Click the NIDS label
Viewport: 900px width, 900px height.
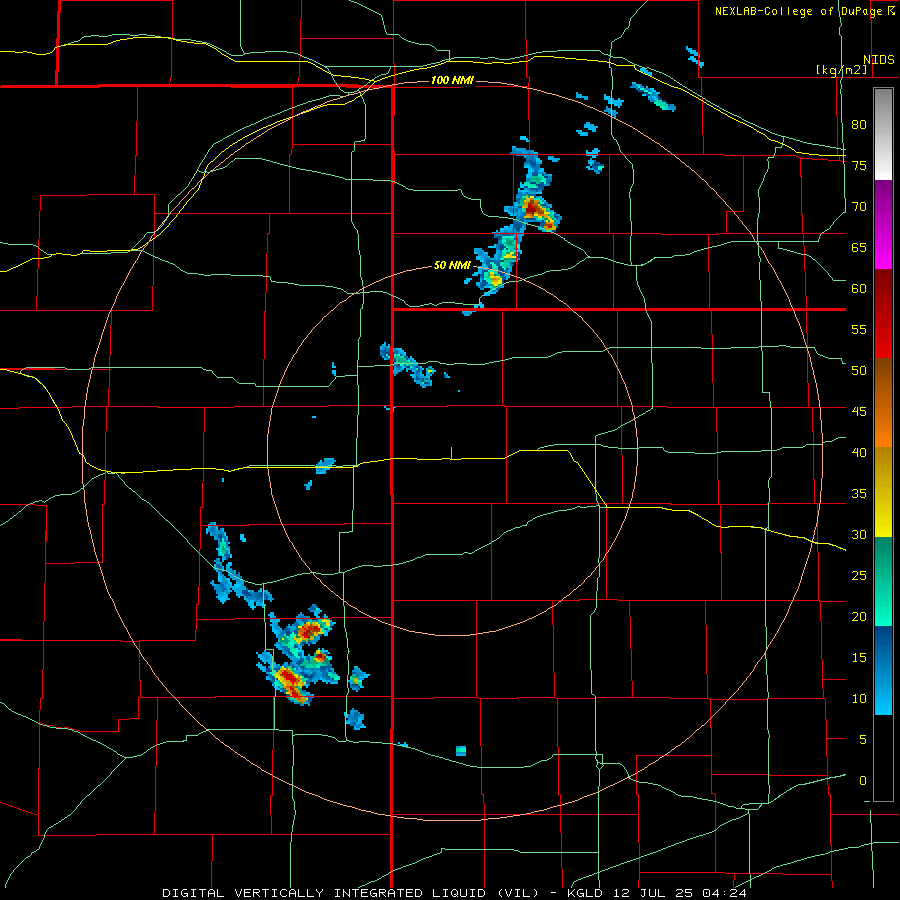(x=878, y=60)
